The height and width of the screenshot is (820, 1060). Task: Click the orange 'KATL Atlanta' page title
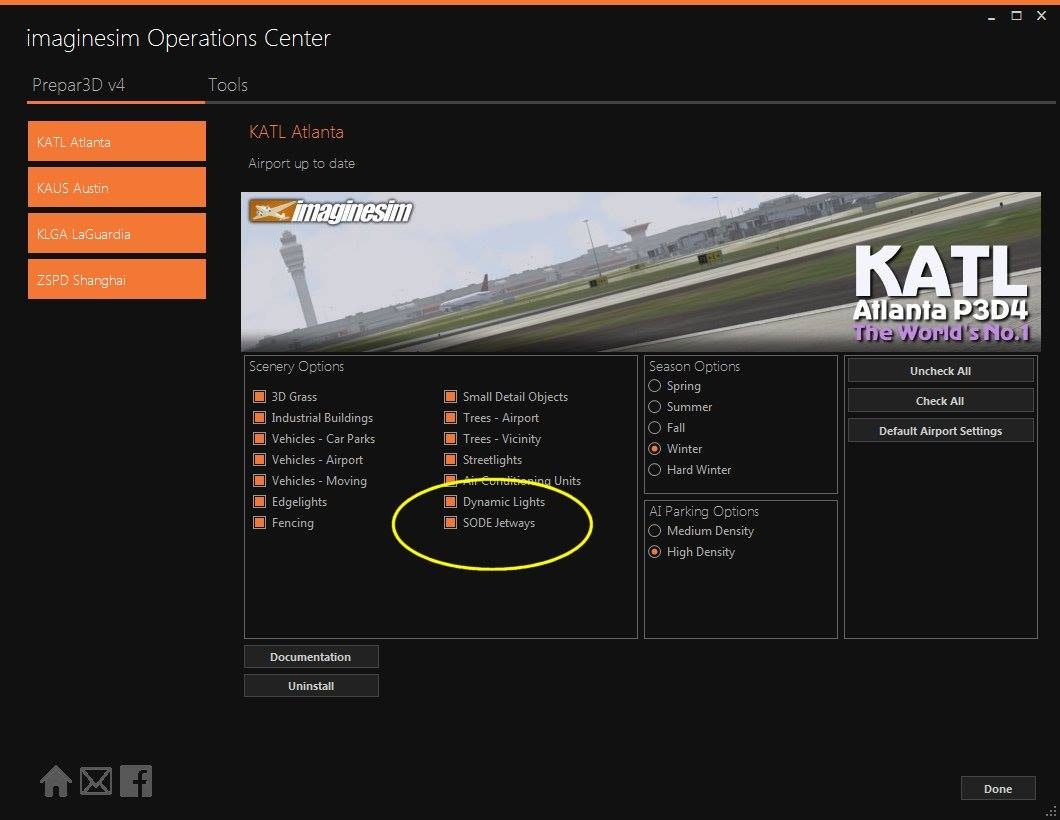click(296, 131)
